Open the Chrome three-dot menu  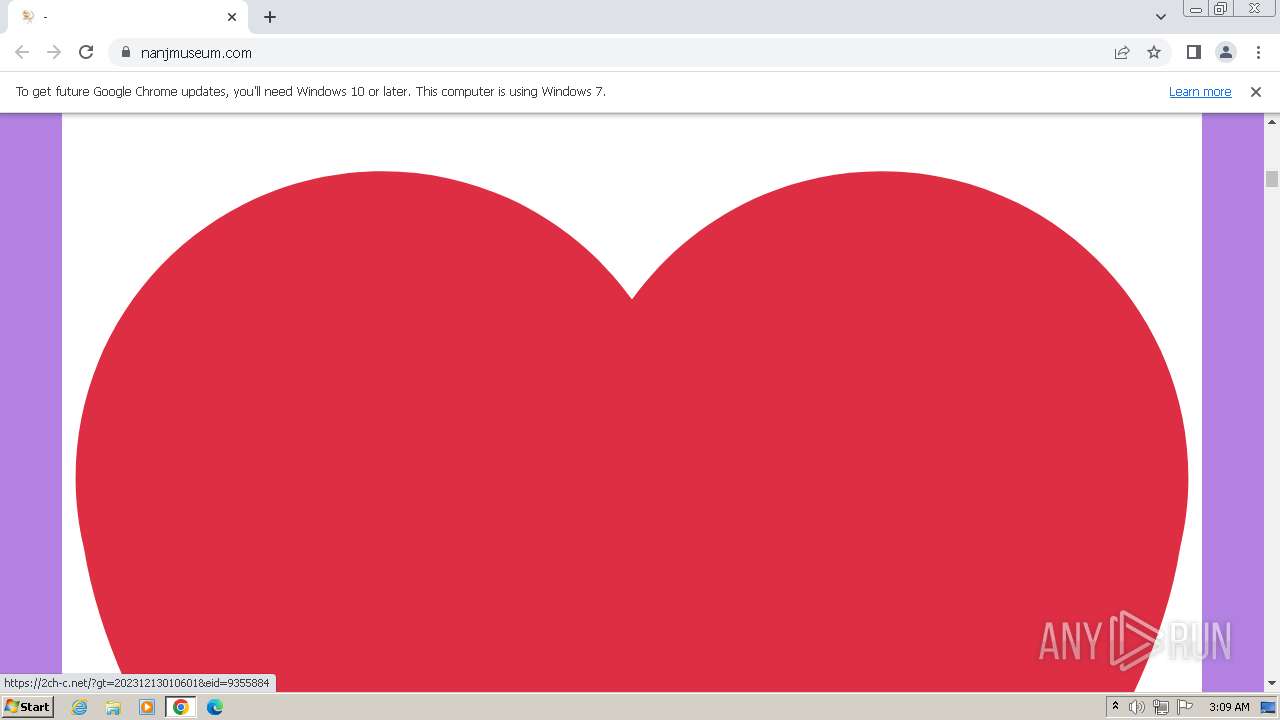1258,52
